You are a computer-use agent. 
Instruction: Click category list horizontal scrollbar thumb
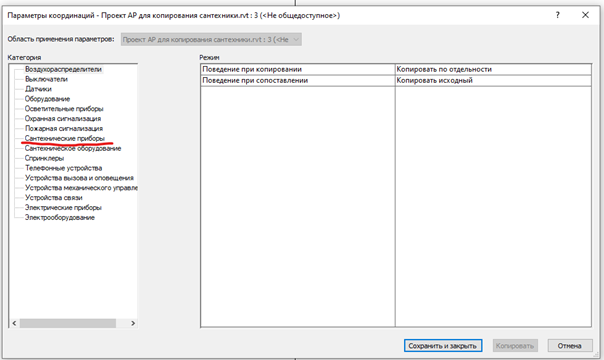68,323
